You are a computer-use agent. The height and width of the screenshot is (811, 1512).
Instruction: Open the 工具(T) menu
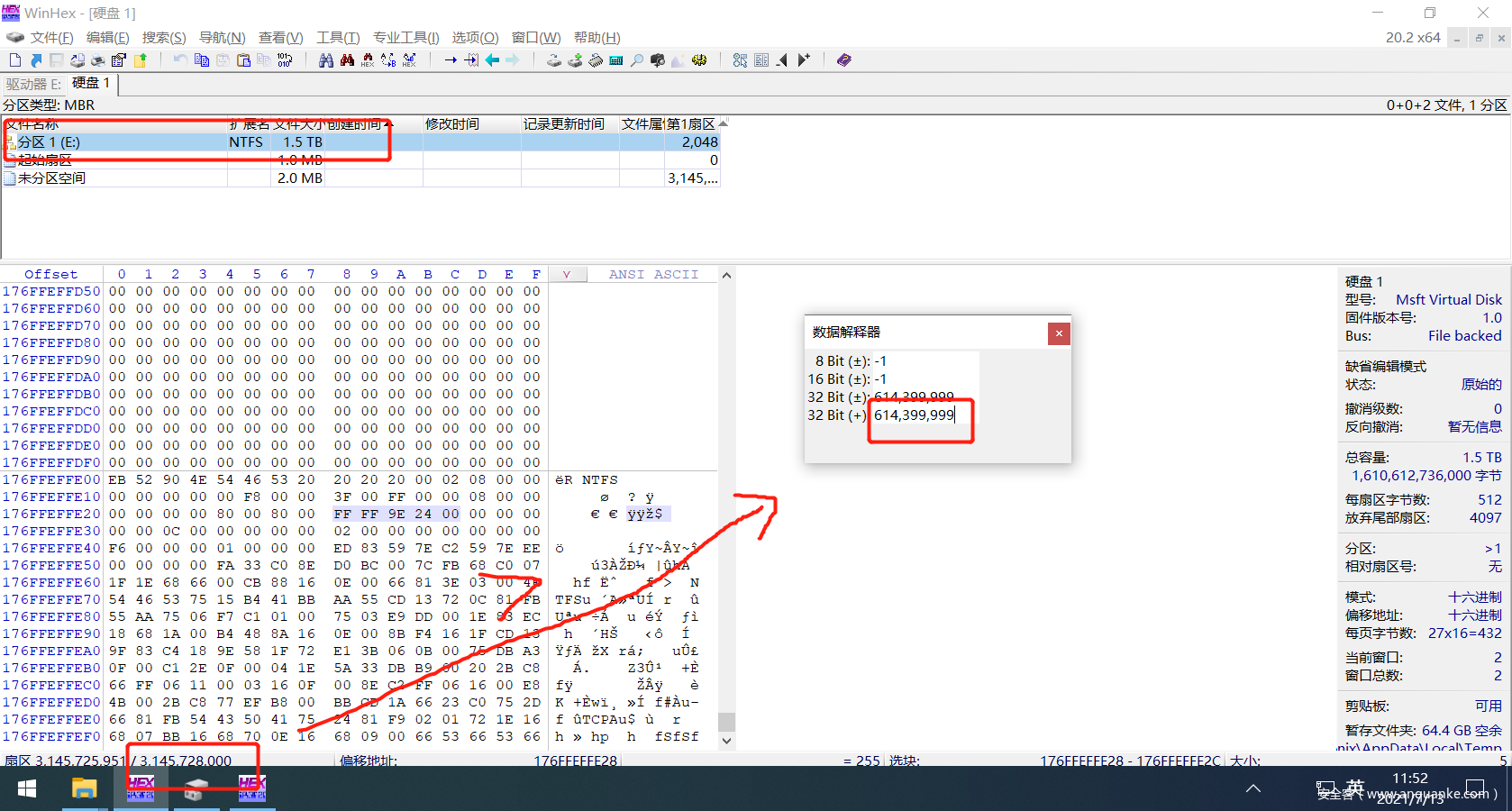click(337, 37)
